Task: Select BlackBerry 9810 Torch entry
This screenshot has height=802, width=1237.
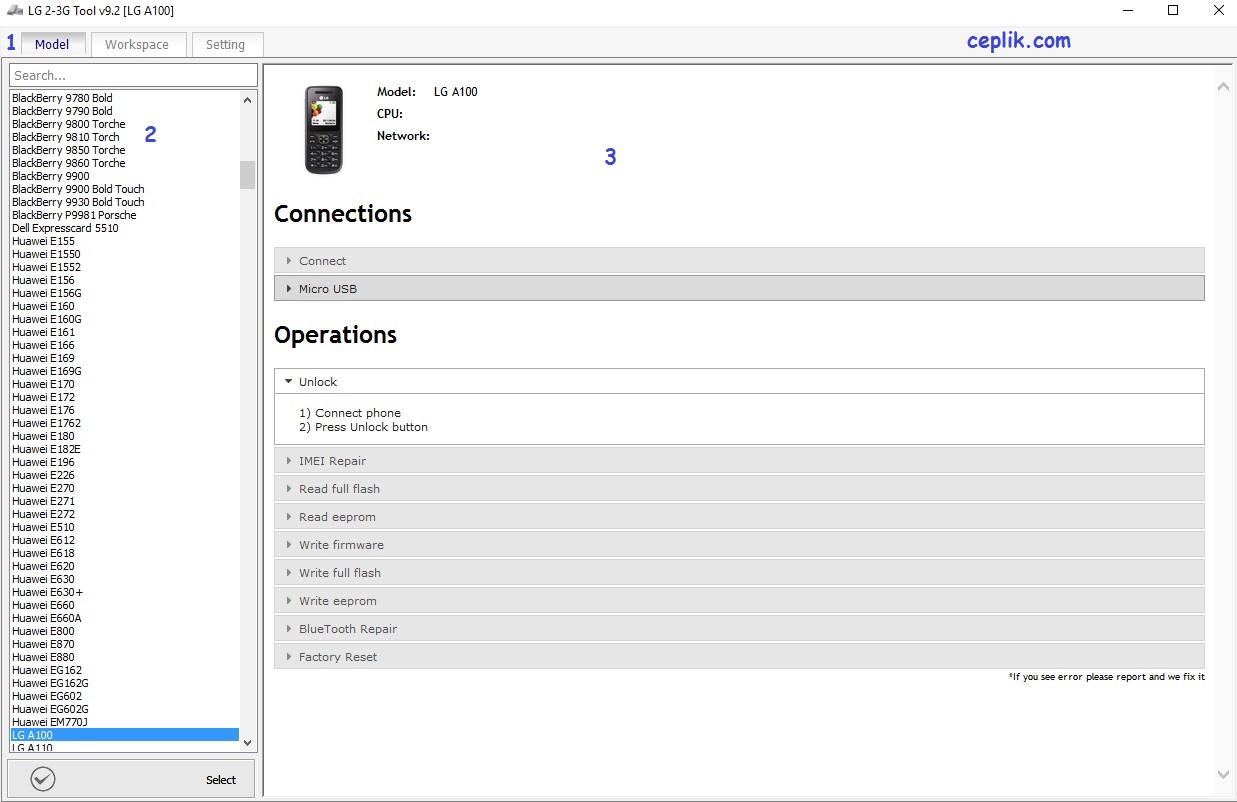Action: [x=66, y=137]
